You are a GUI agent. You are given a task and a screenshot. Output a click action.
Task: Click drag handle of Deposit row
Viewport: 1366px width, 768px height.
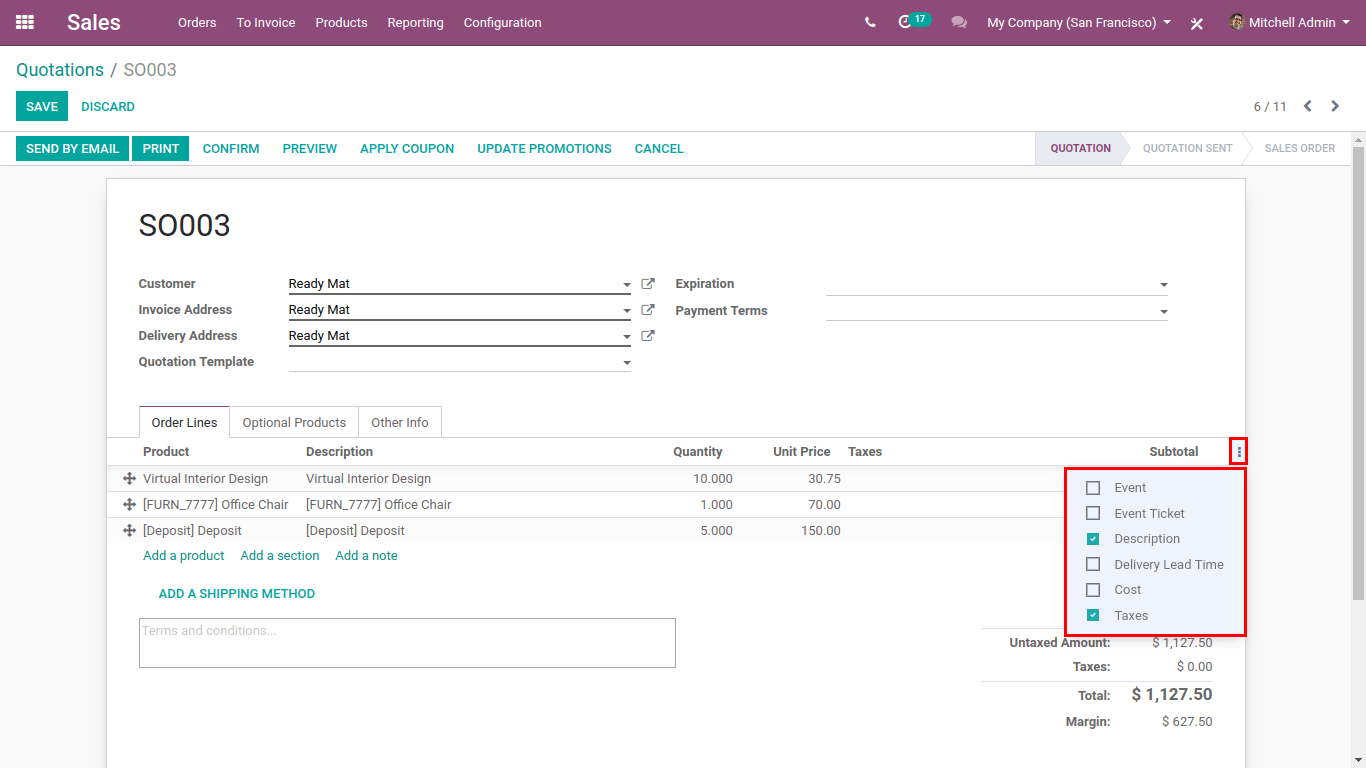[129, 531]
